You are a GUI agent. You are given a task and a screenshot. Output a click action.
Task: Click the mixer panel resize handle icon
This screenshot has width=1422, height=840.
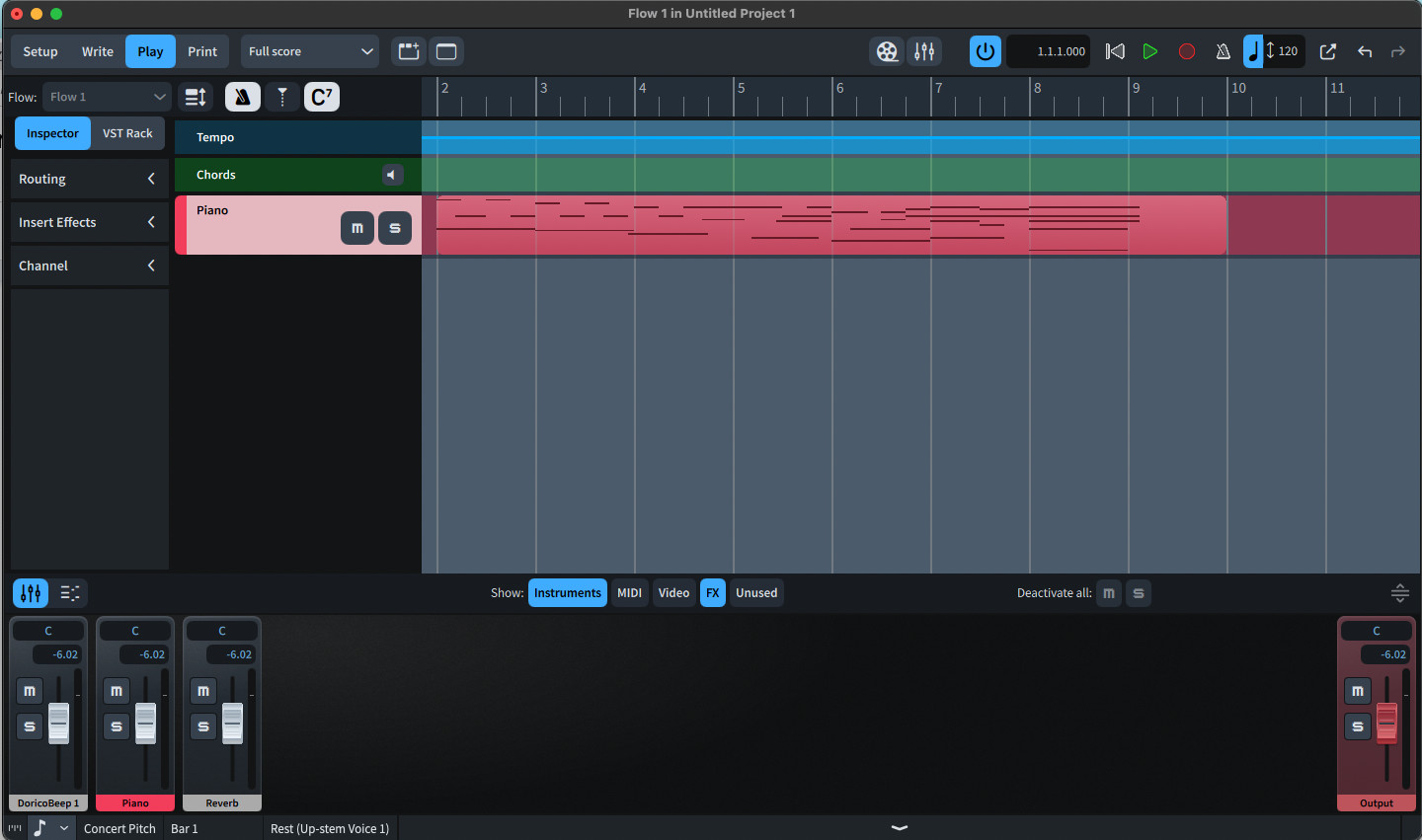[x=1400, y=593]
